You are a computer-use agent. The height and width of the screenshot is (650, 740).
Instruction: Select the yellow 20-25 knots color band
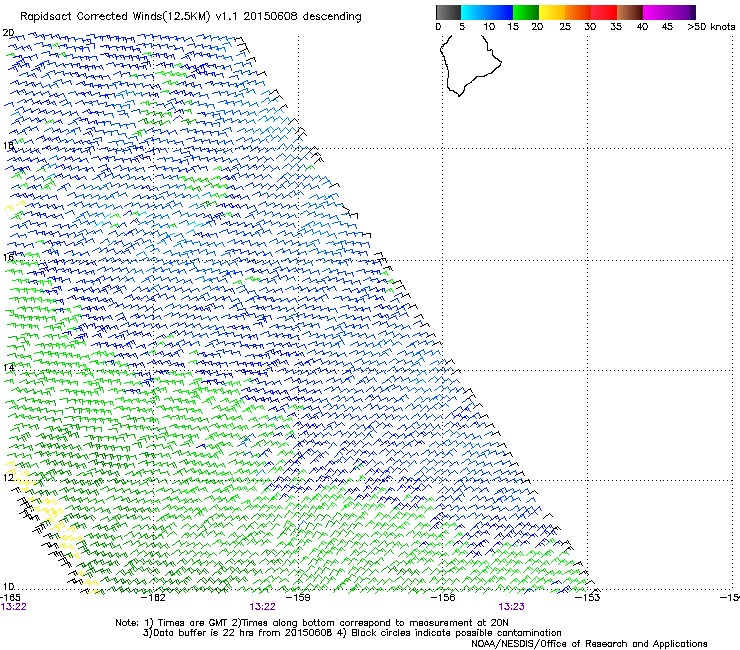(552, 12)
